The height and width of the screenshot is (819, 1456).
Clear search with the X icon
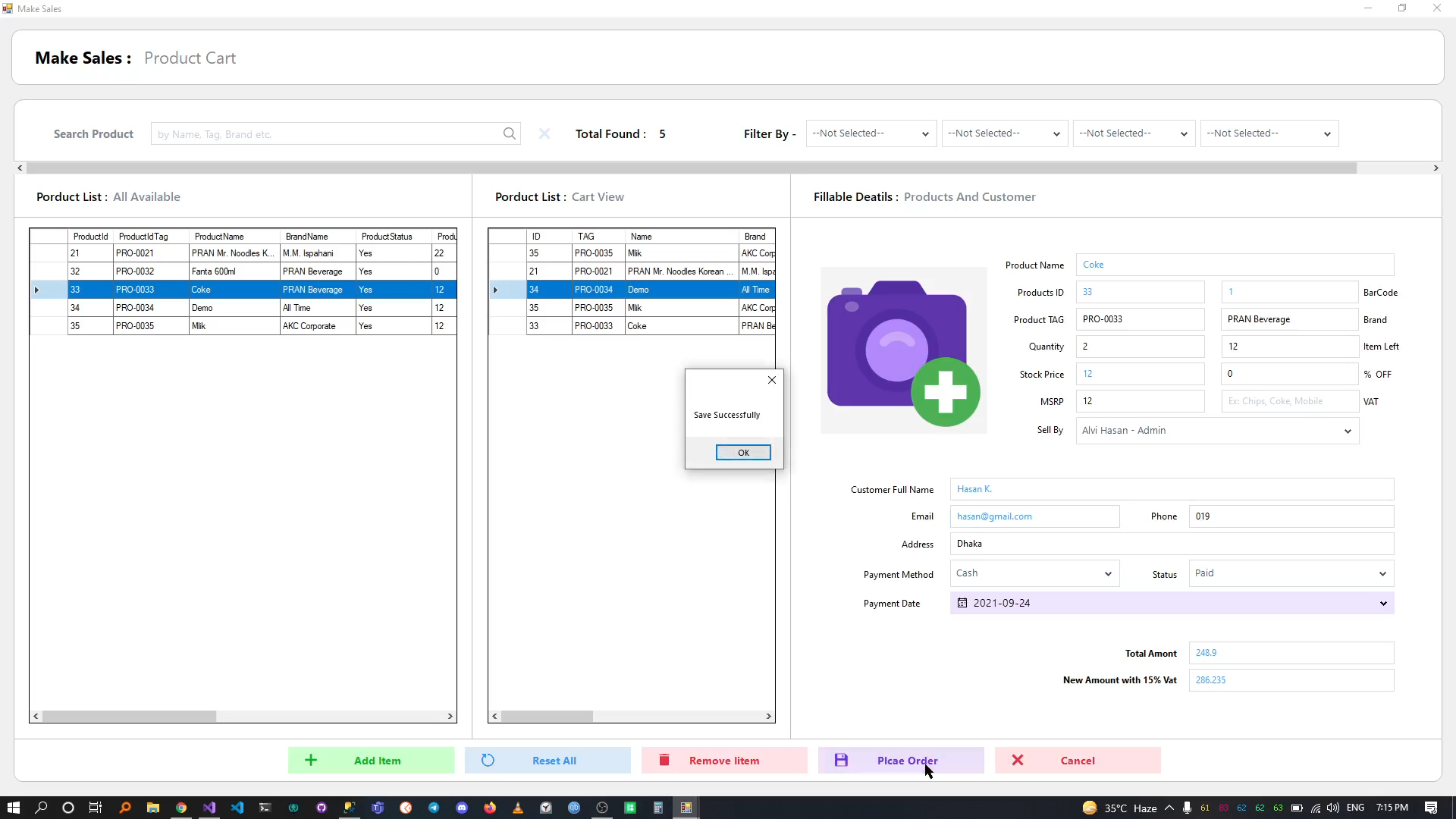click(544, 134)
